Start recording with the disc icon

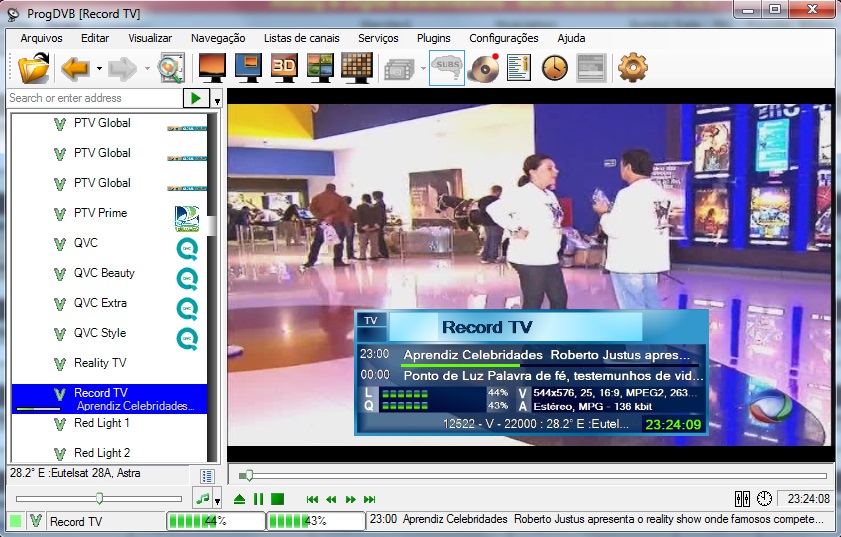tap(483, 68)
